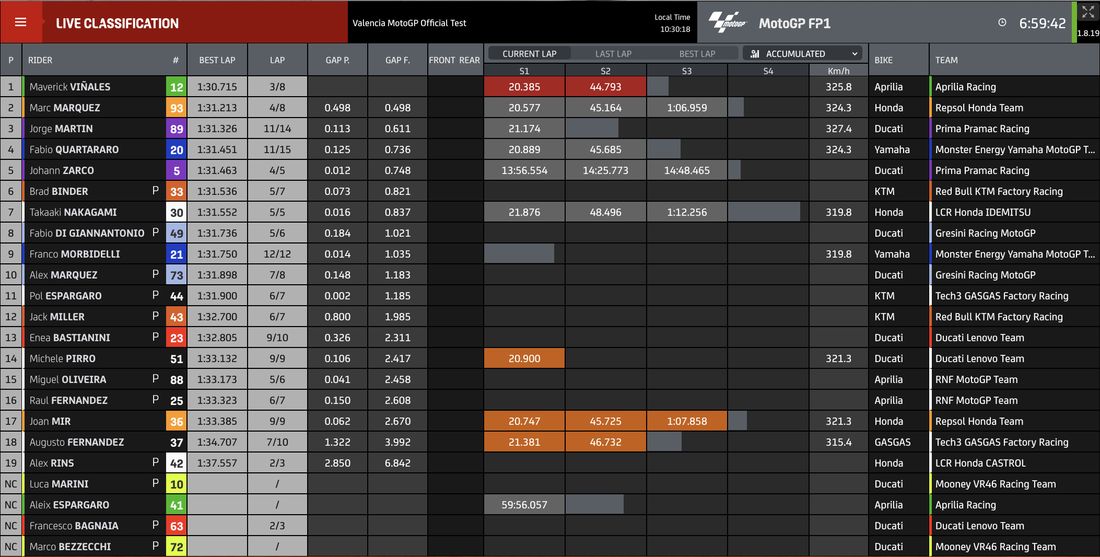Select rider Marco BEZZECCHI

click(70, 546)
